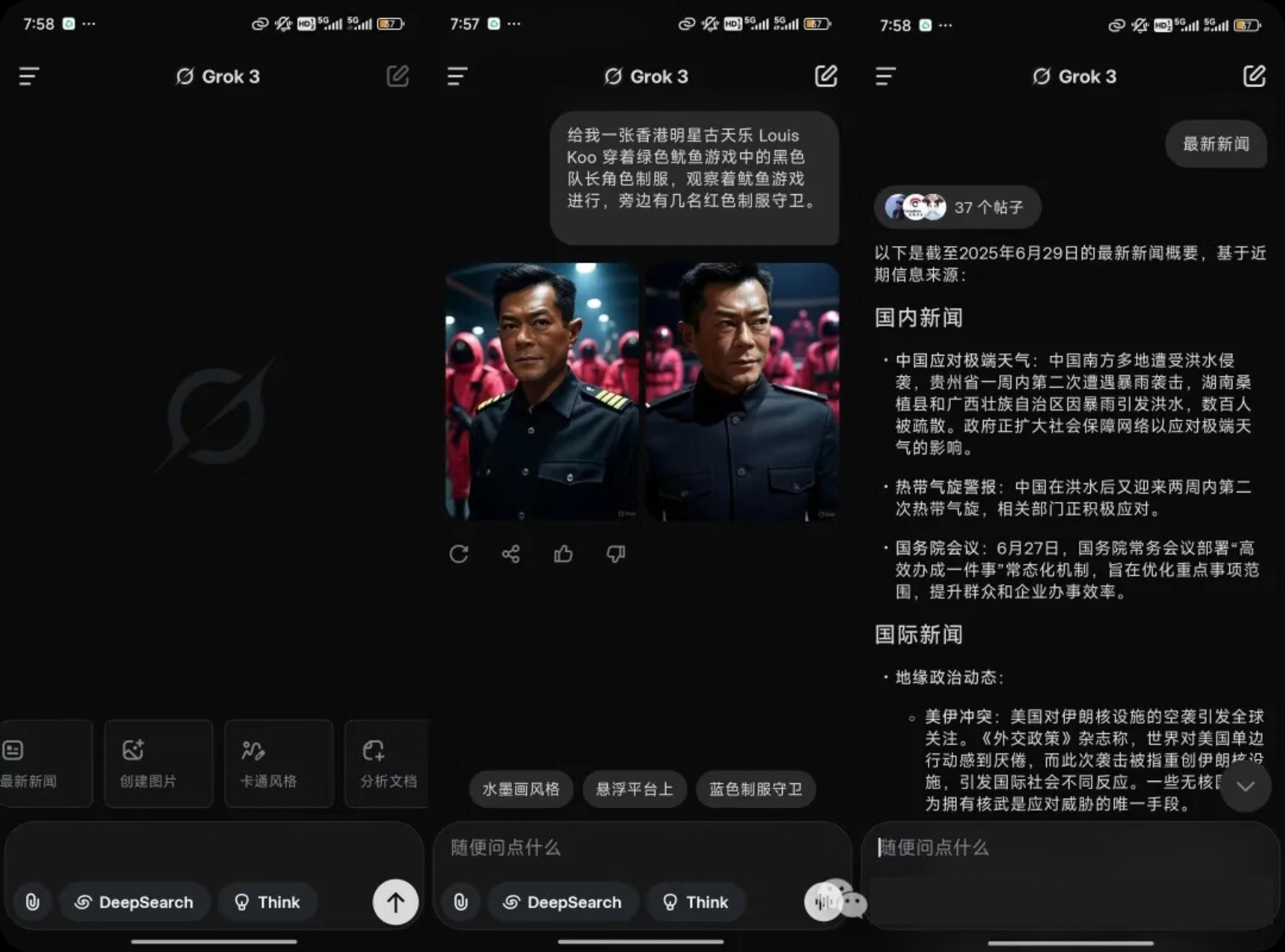The width and height of the screenshot is (1285, 952).
Task: Choose the 蓝色制服守卫 suggestion chip
Action: (x=755, y=789)
